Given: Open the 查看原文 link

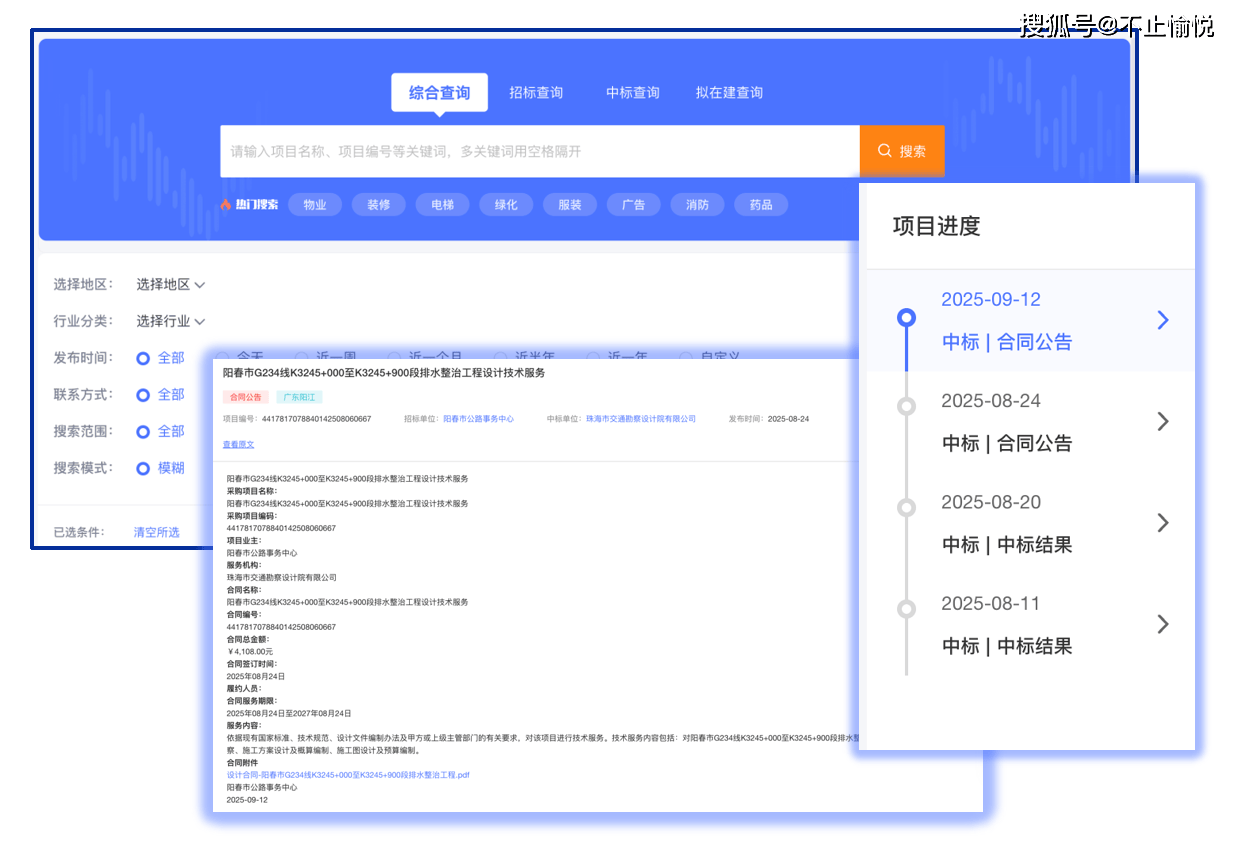Looking at the screenshot, I should (x=238, y=444).
